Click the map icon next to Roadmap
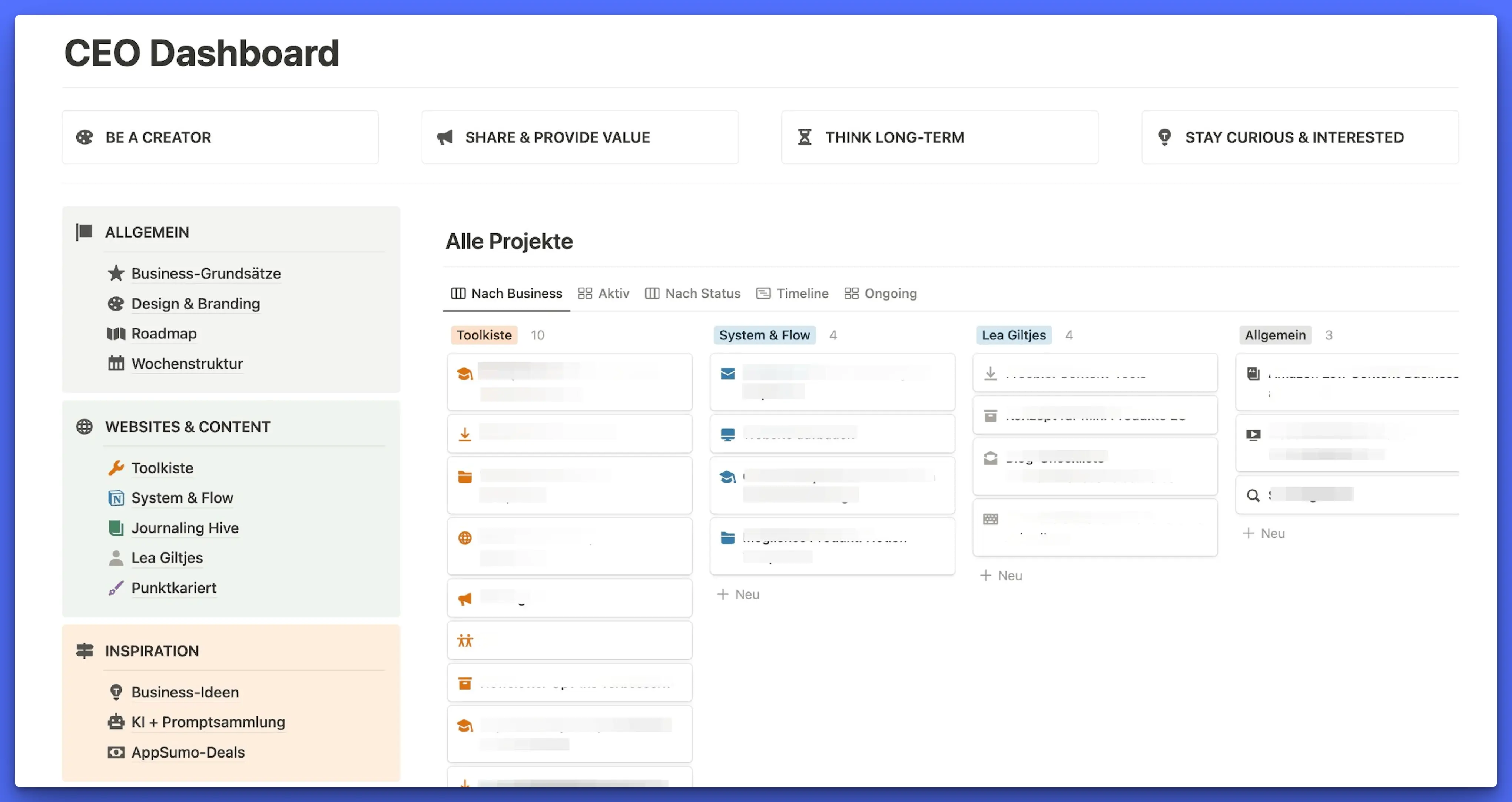The image size is (1512, 802). 116,334
